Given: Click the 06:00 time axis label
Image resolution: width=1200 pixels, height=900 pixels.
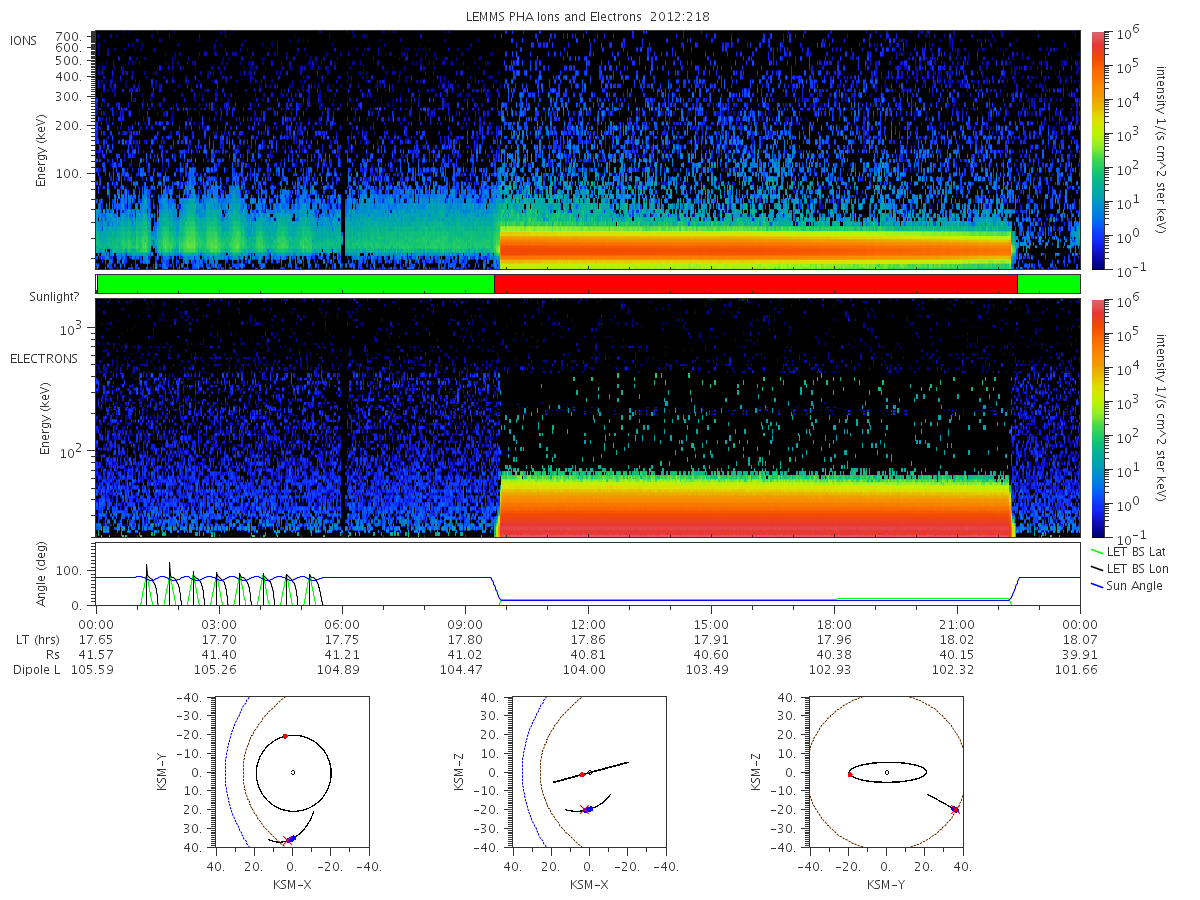Looking at the screenshot, I should 343,622.
